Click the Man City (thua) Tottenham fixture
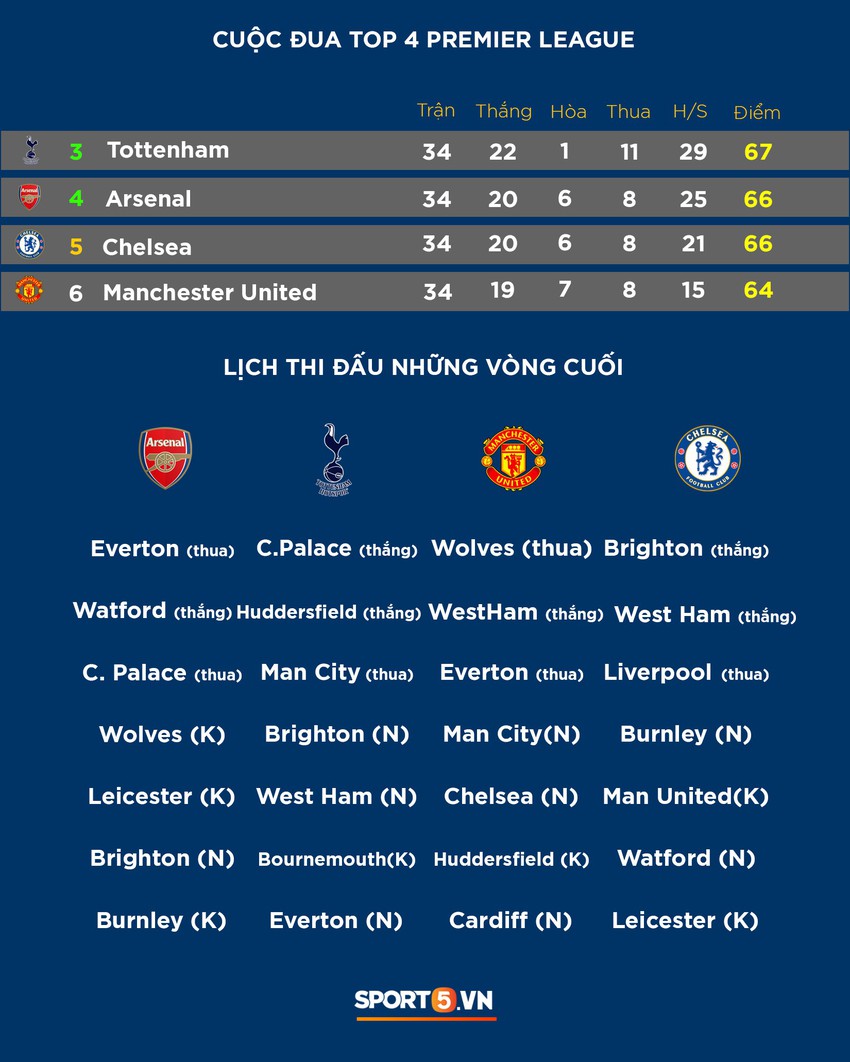Viewport: 850px width, 1062px height. [337, 673]
